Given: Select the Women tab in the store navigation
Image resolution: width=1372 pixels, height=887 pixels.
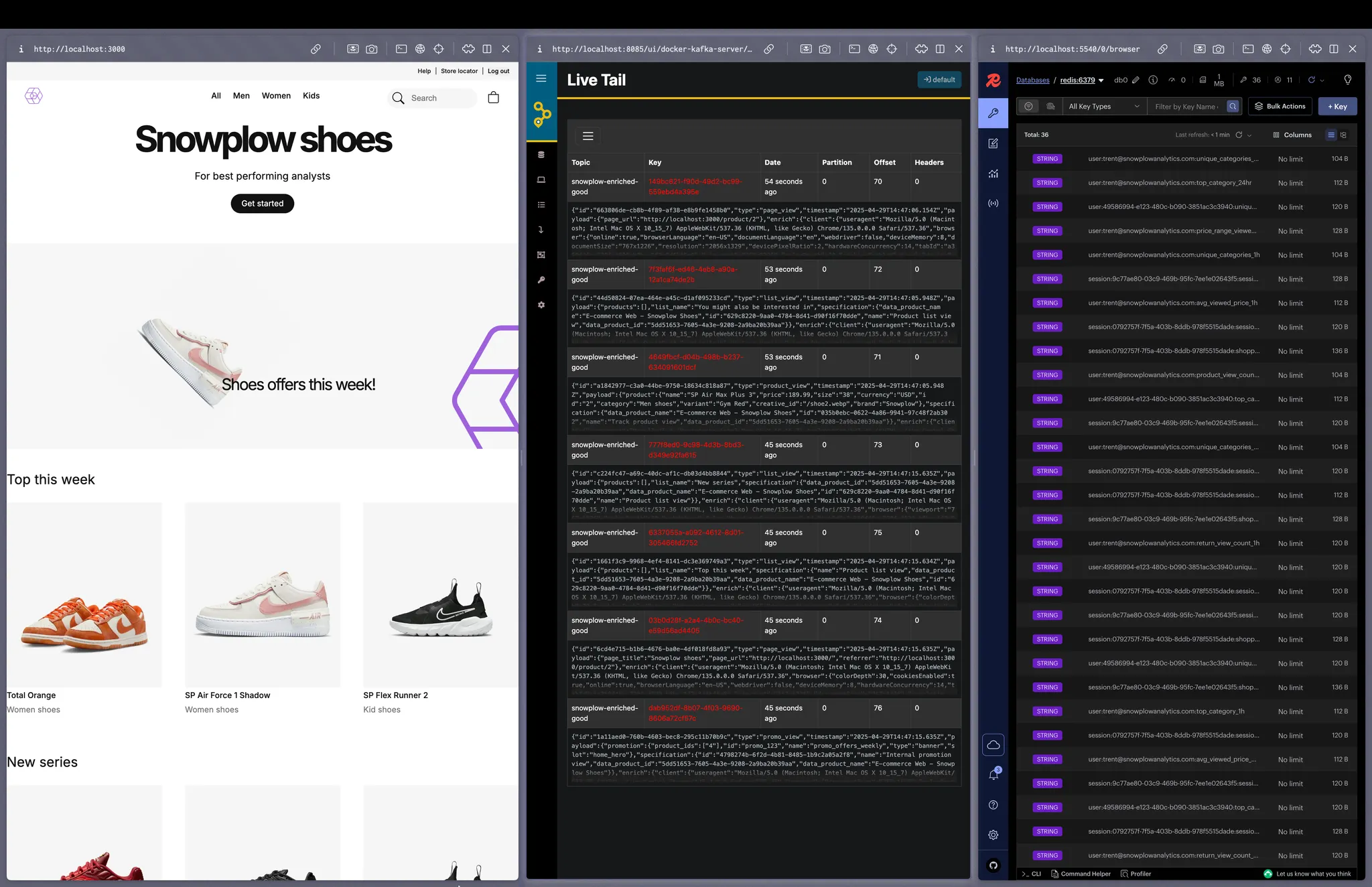Looking at the screenshot, I should tap(276, 96).
